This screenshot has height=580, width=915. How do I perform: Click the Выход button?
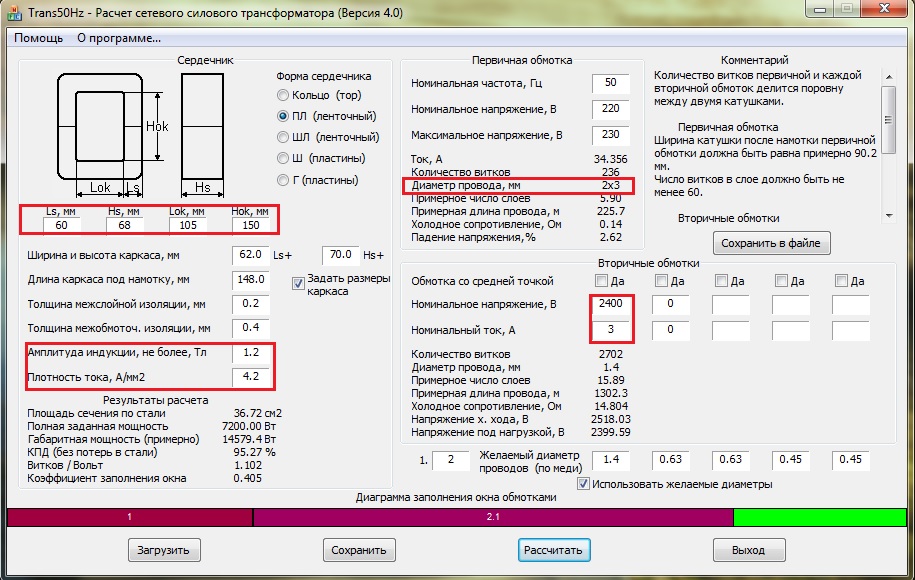(749, 550)
